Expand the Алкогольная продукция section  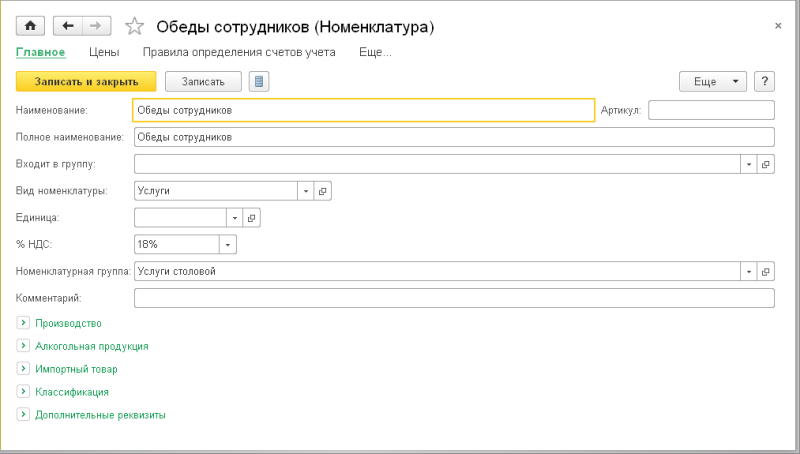23,346
